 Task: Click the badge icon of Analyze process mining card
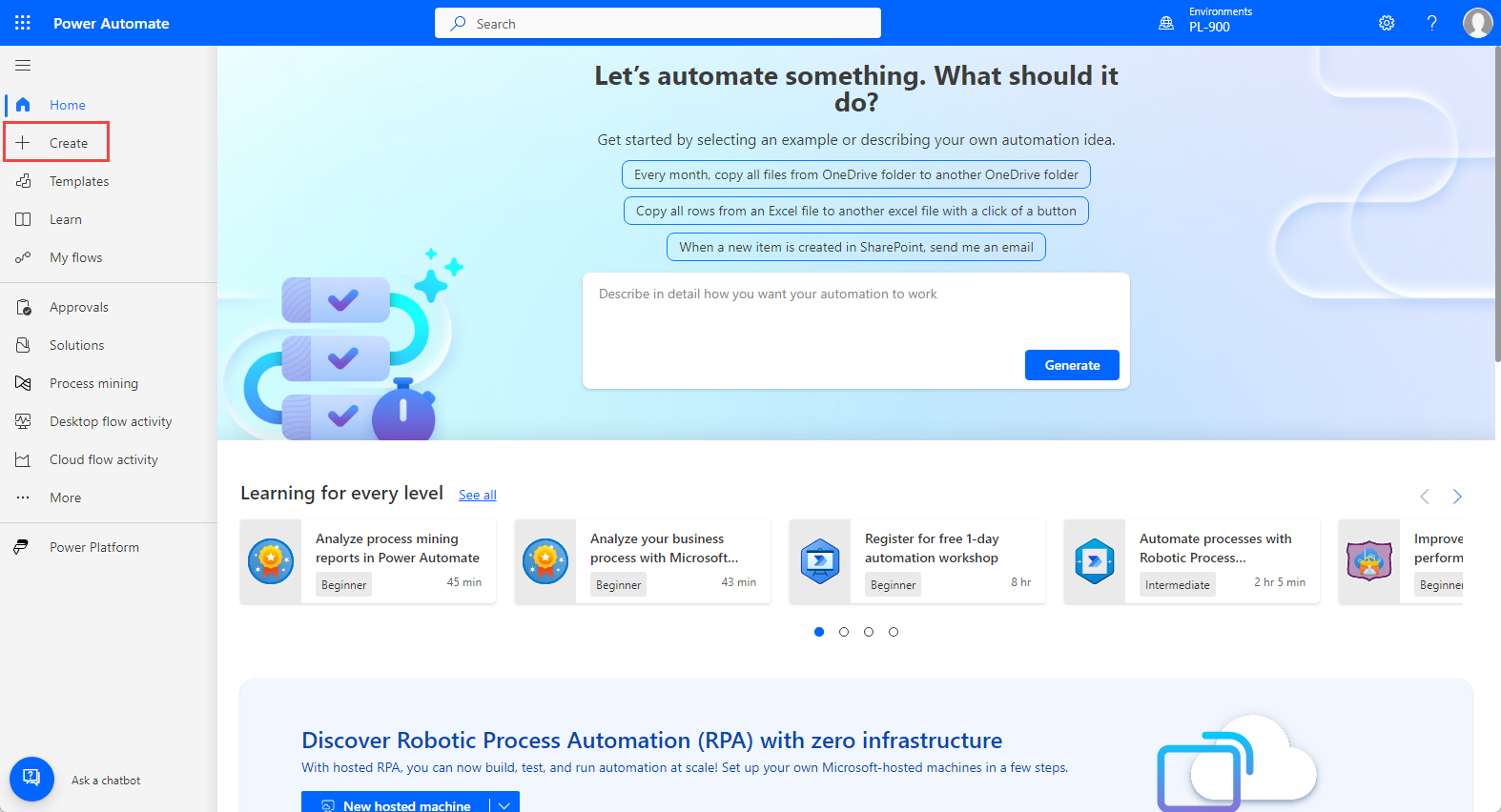click(x=271, y=561)
